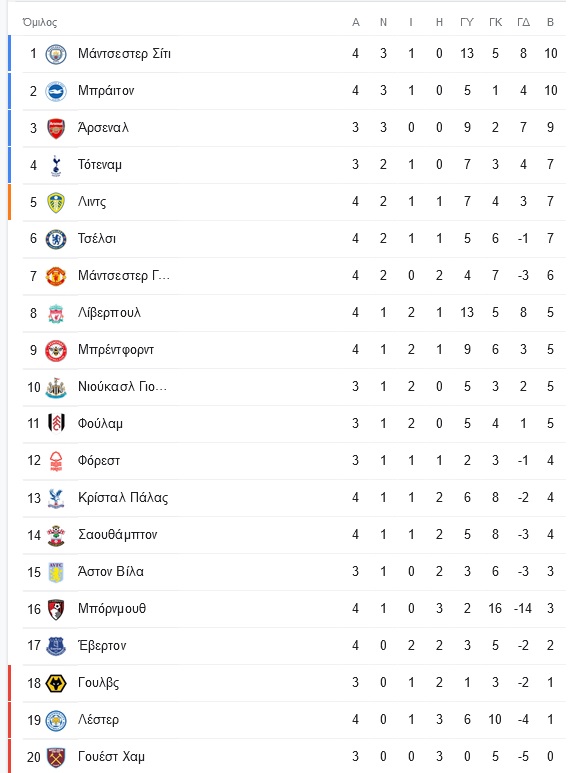
Task: Click the Manchester City club crest
Action: pyautogui.click(x=56, y=54)
